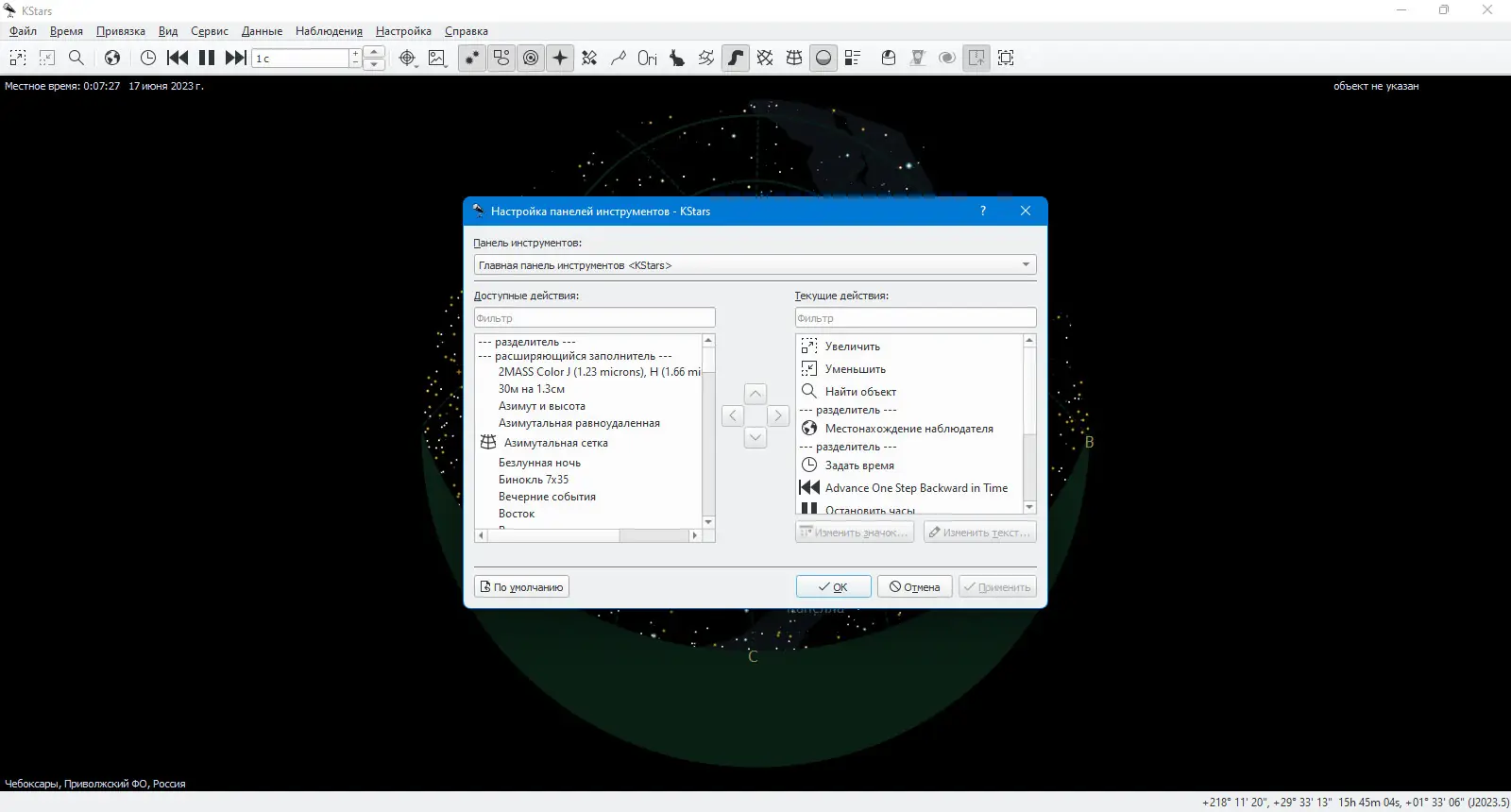The width and height of the screenshot is (1511, 812).
Task: Toggle opaque ground icon in toolbar
Action: pos(823,58)
